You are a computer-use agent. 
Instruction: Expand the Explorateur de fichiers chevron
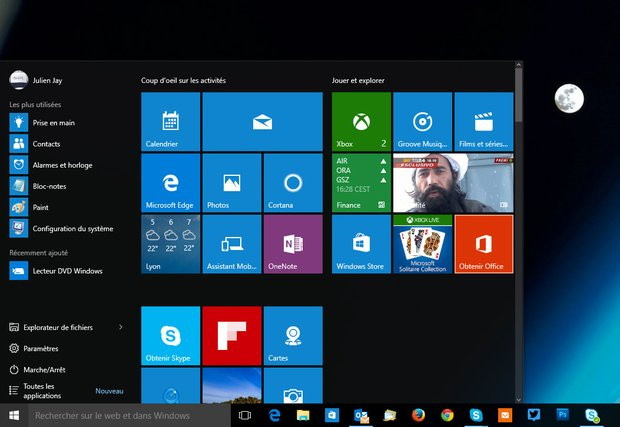click(x=121, y=327)
